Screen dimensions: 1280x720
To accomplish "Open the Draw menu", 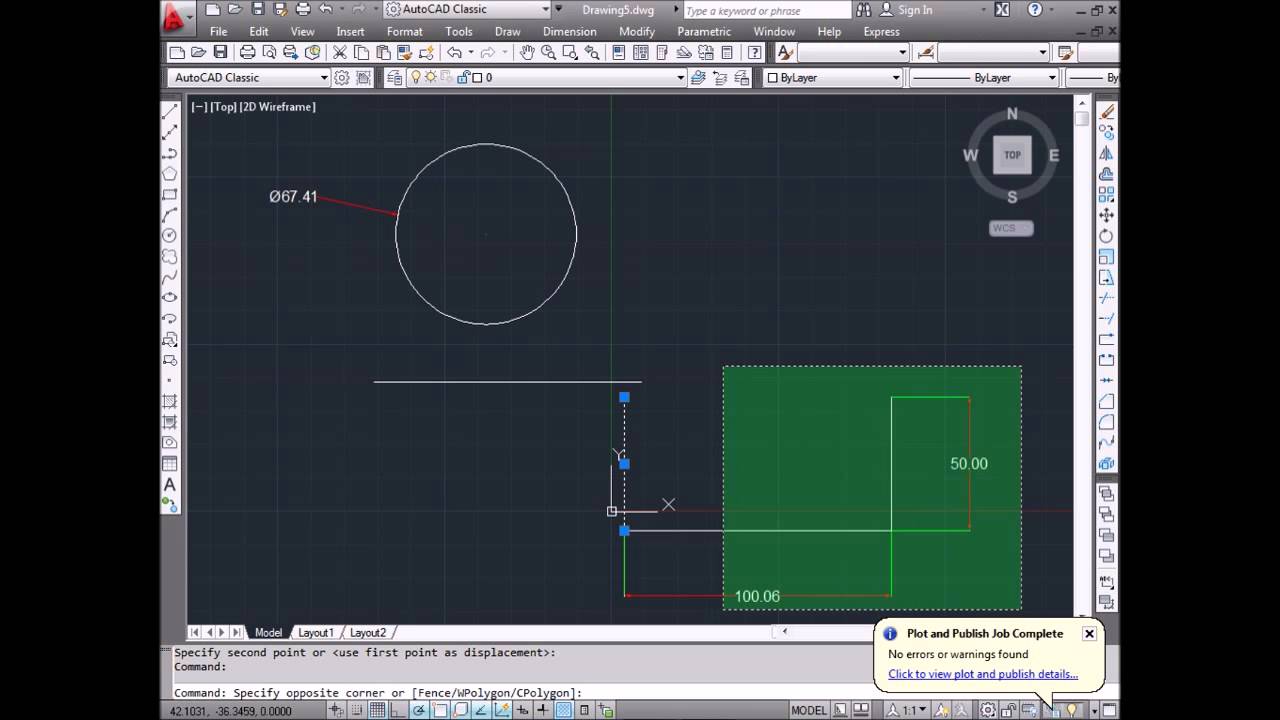I will [508, 31].
